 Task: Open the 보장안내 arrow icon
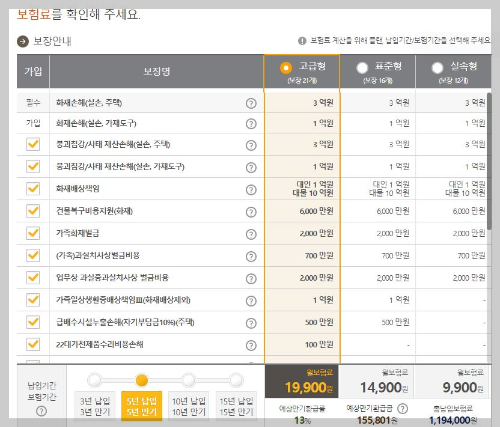pos(23,41)
